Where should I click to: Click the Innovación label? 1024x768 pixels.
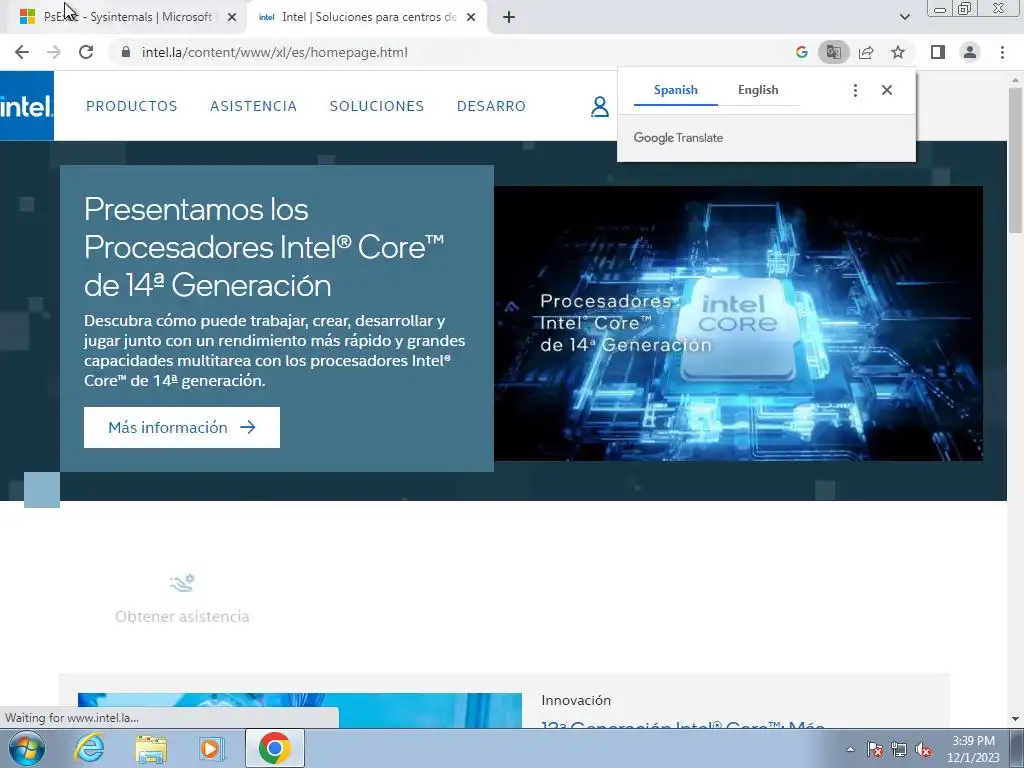point(576,700)
